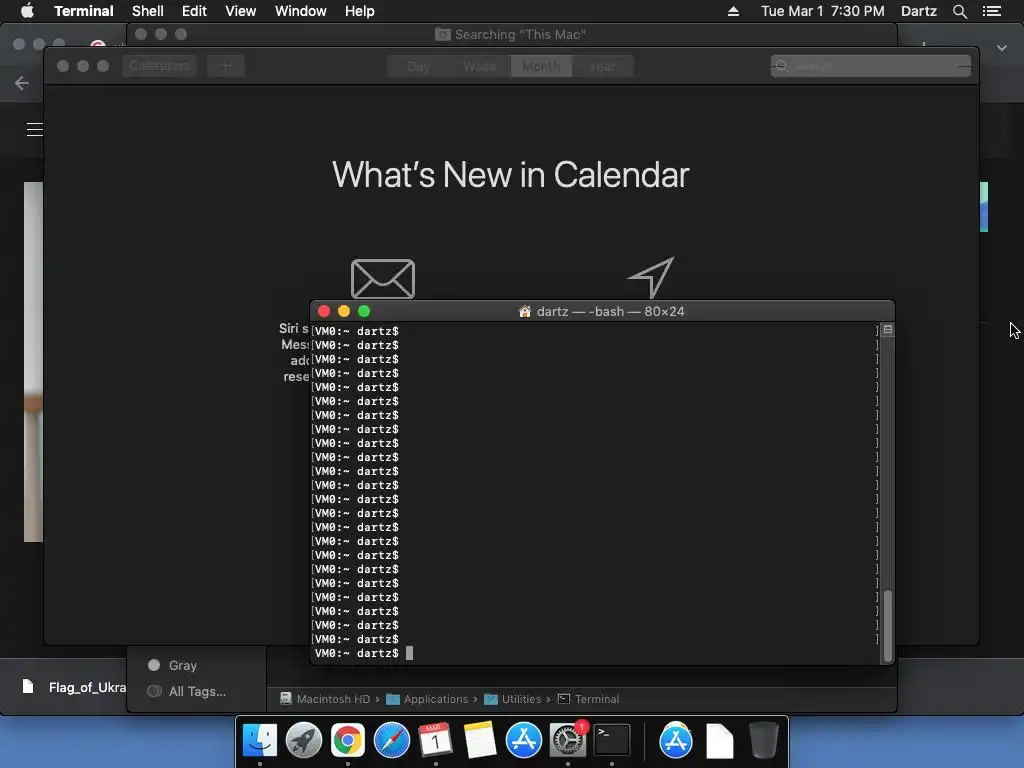Image resolution: width=1024 pixels, height=768 pixels.
Task: Click Terminal in Finder path bar
Action: point(588,699)
